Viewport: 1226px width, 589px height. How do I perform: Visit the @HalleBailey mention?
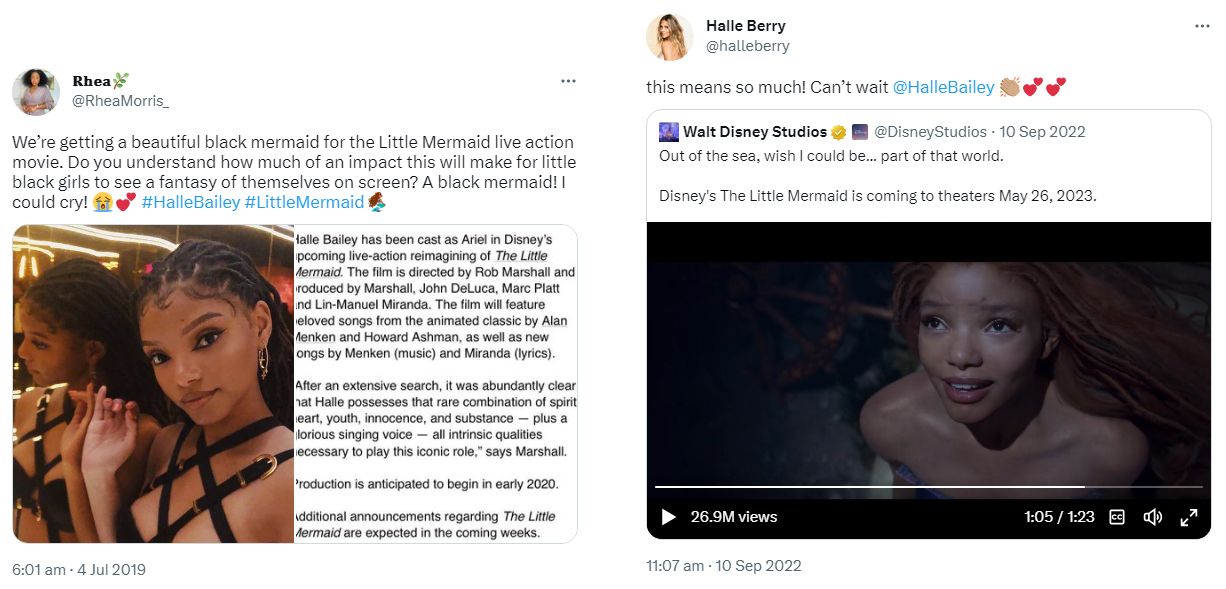click(943, 87)
